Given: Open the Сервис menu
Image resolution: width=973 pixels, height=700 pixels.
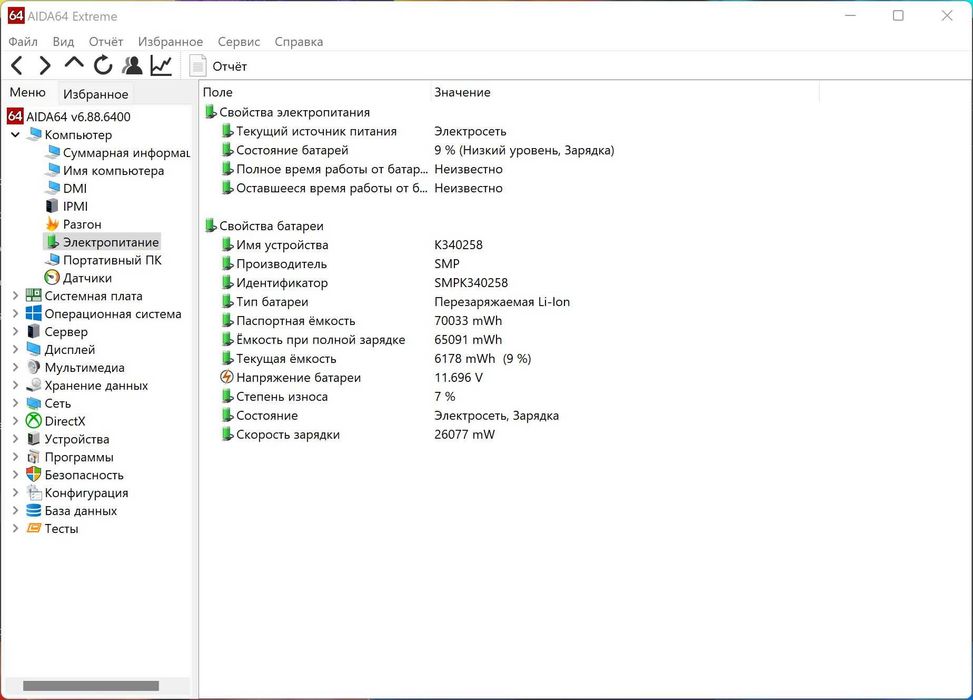Looking at the screenshot, I should 238,42.
